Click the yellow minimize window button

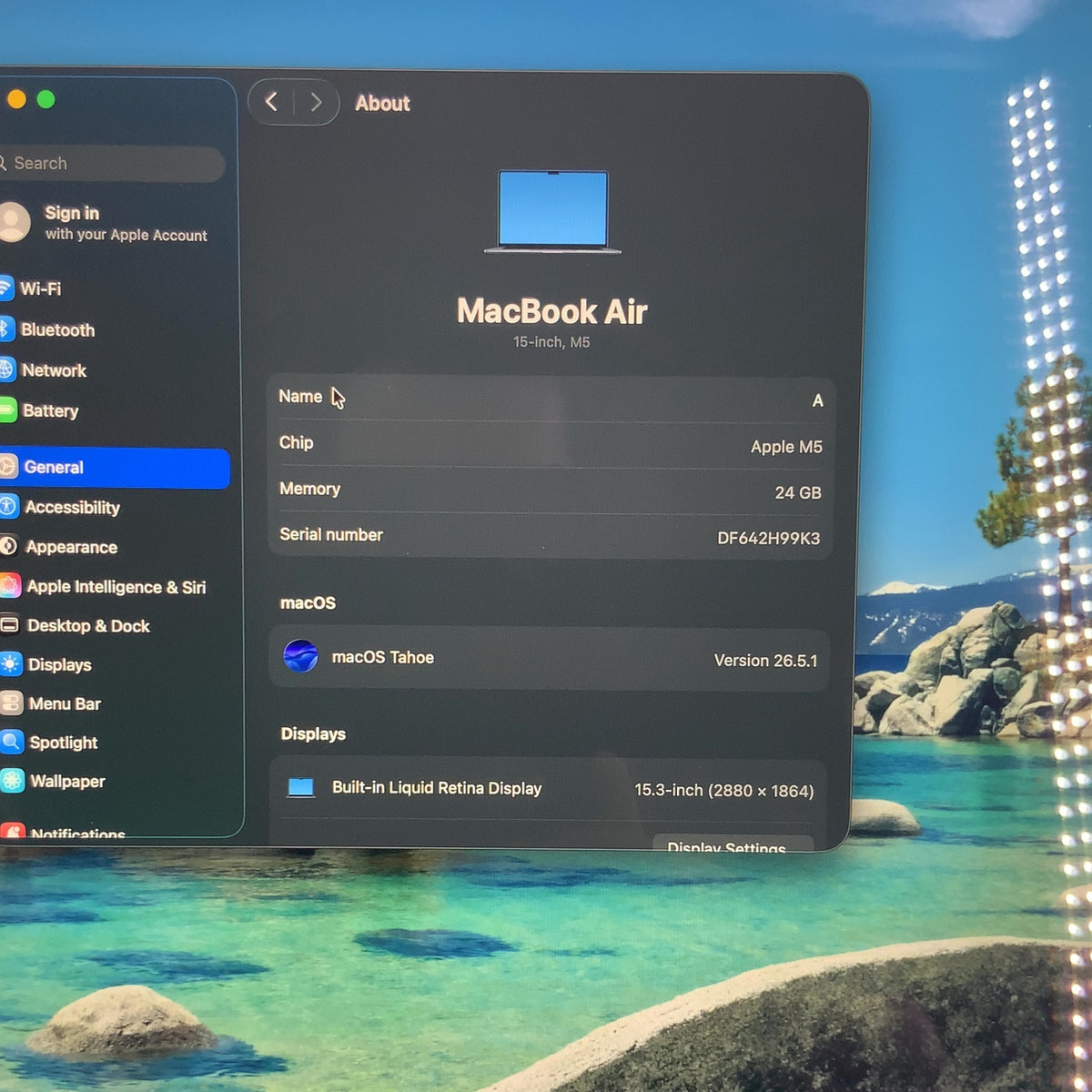15,99
